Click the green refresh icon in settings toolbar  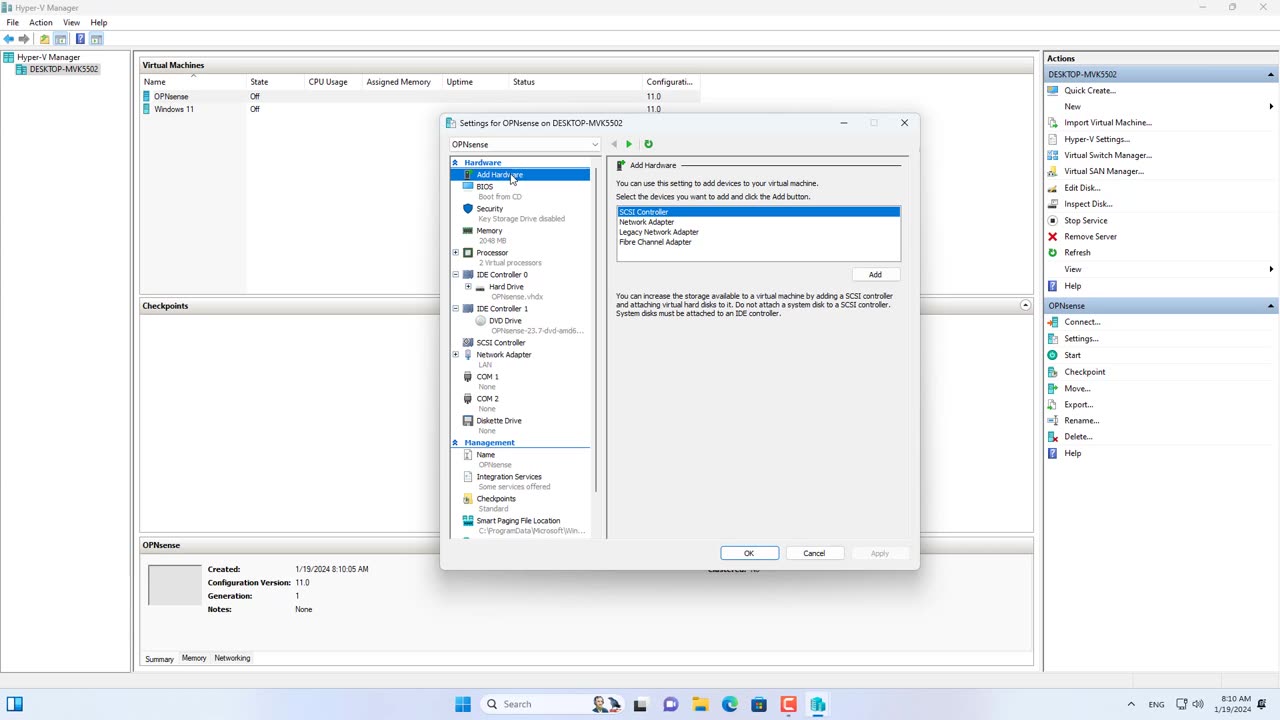click(x=648, y=144)
